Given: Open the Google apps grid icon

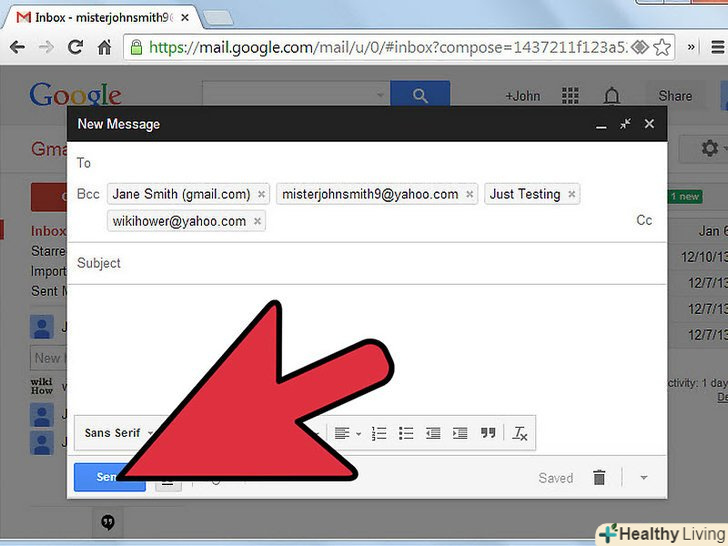Looking at the screenshot, I should coord(570,96).
